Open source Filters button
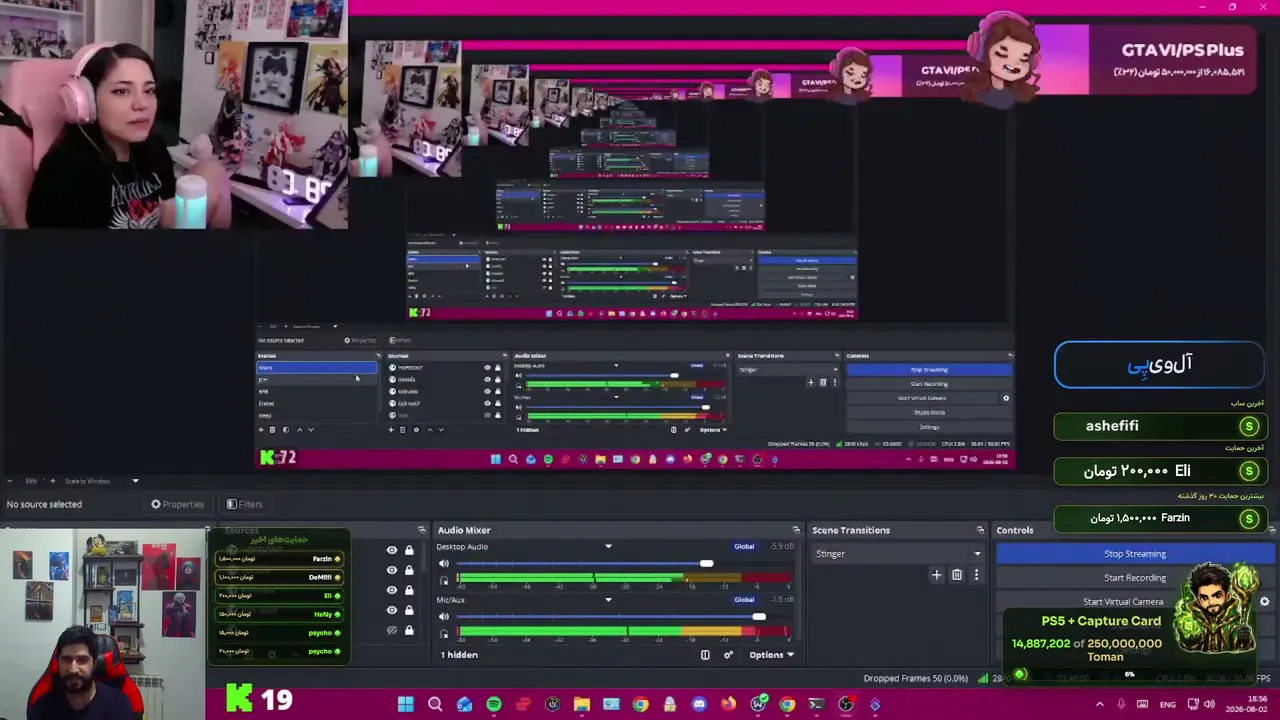 (244, 504)
